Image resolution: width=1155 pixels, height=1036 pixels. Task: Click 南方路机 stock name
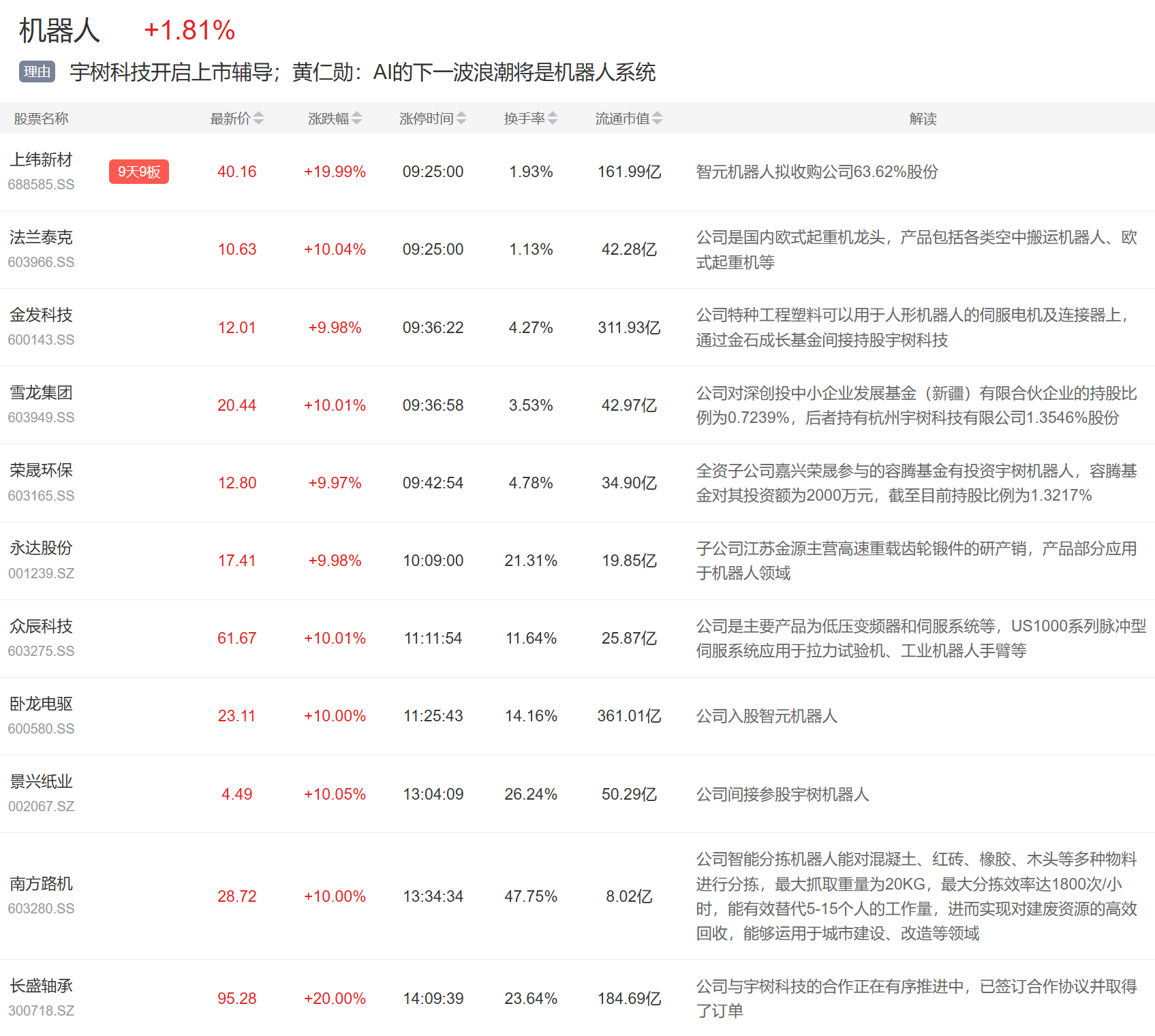[x=41, y=884]
